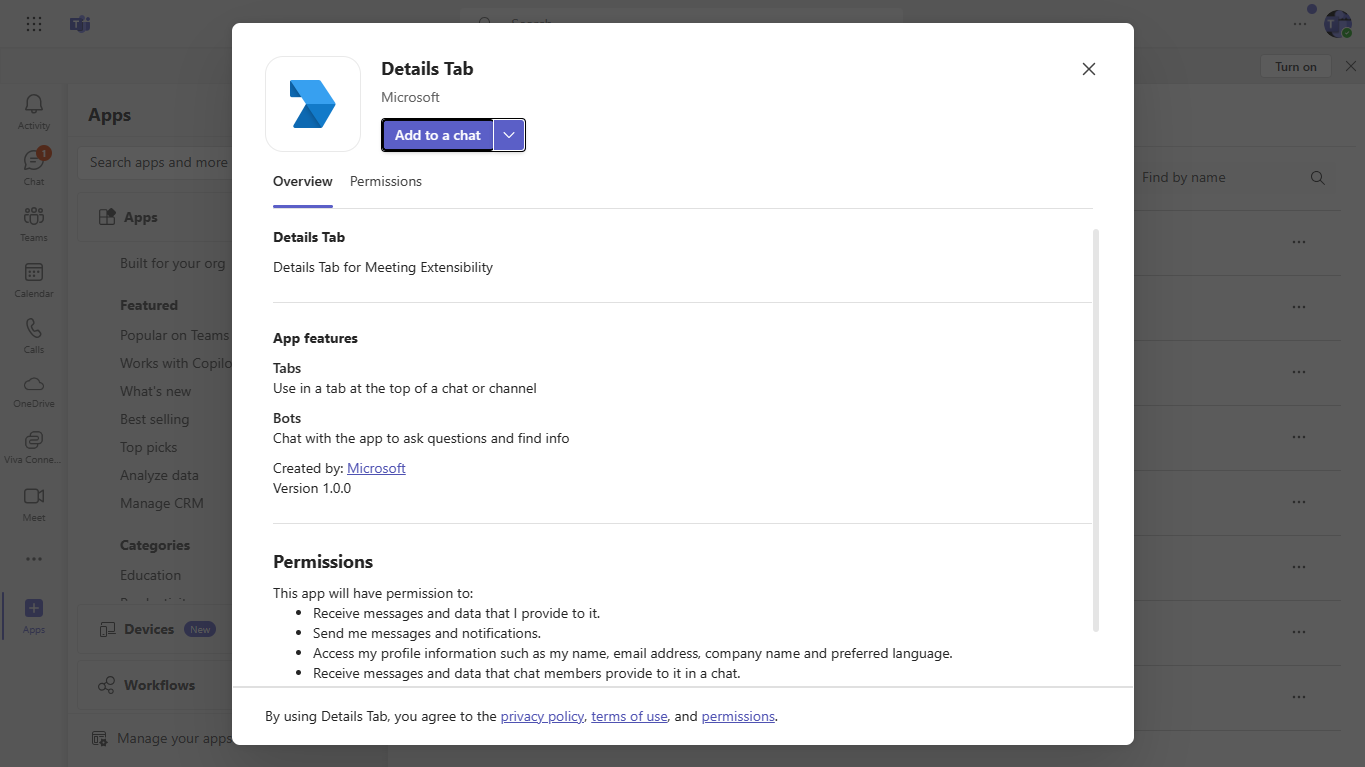
Task: Click the dialog vertical scrollbar
Action: (1096, 430)
